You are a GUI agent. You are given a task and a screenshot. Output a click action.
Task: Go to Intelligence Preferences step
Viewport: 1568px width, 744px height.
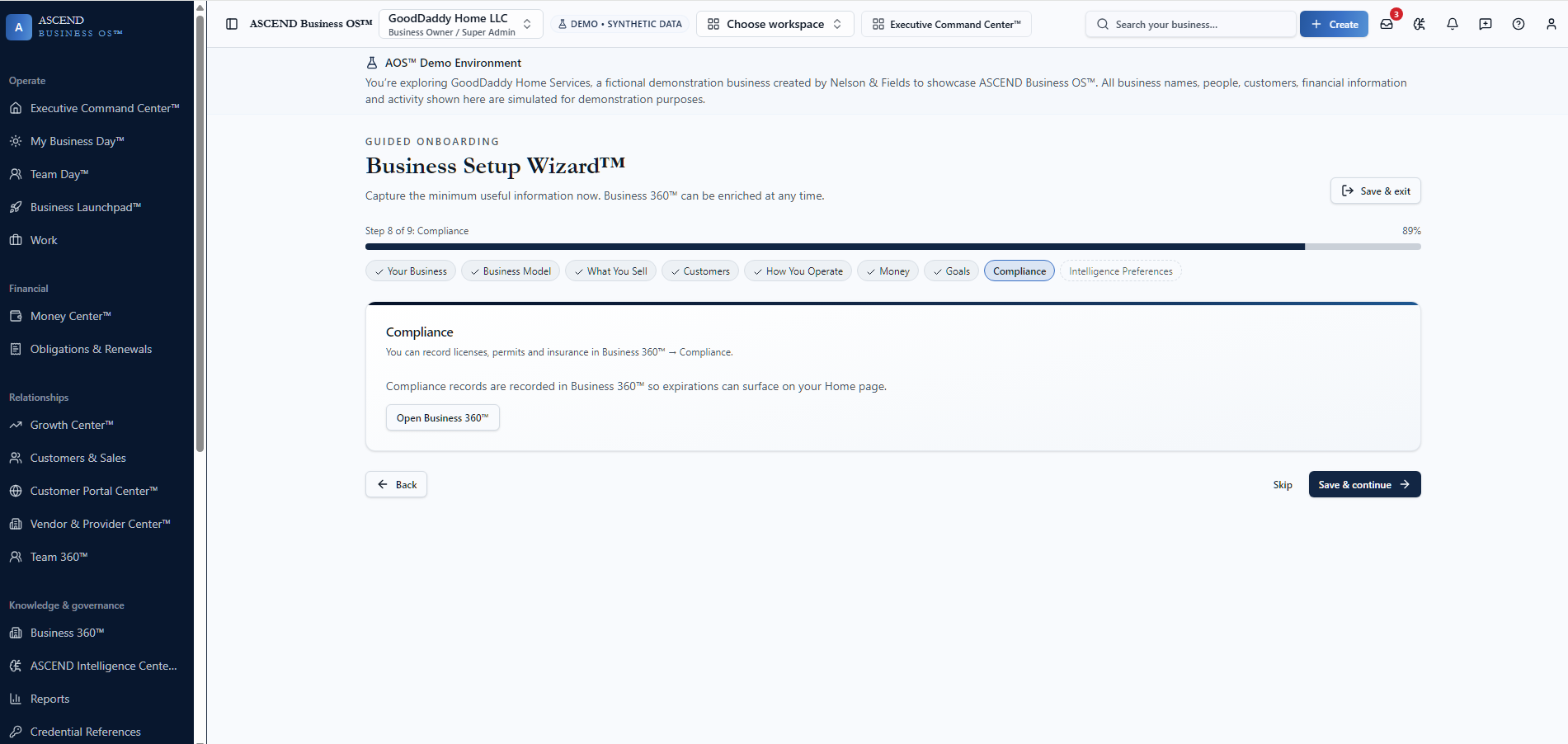(x=1120, y=271)
